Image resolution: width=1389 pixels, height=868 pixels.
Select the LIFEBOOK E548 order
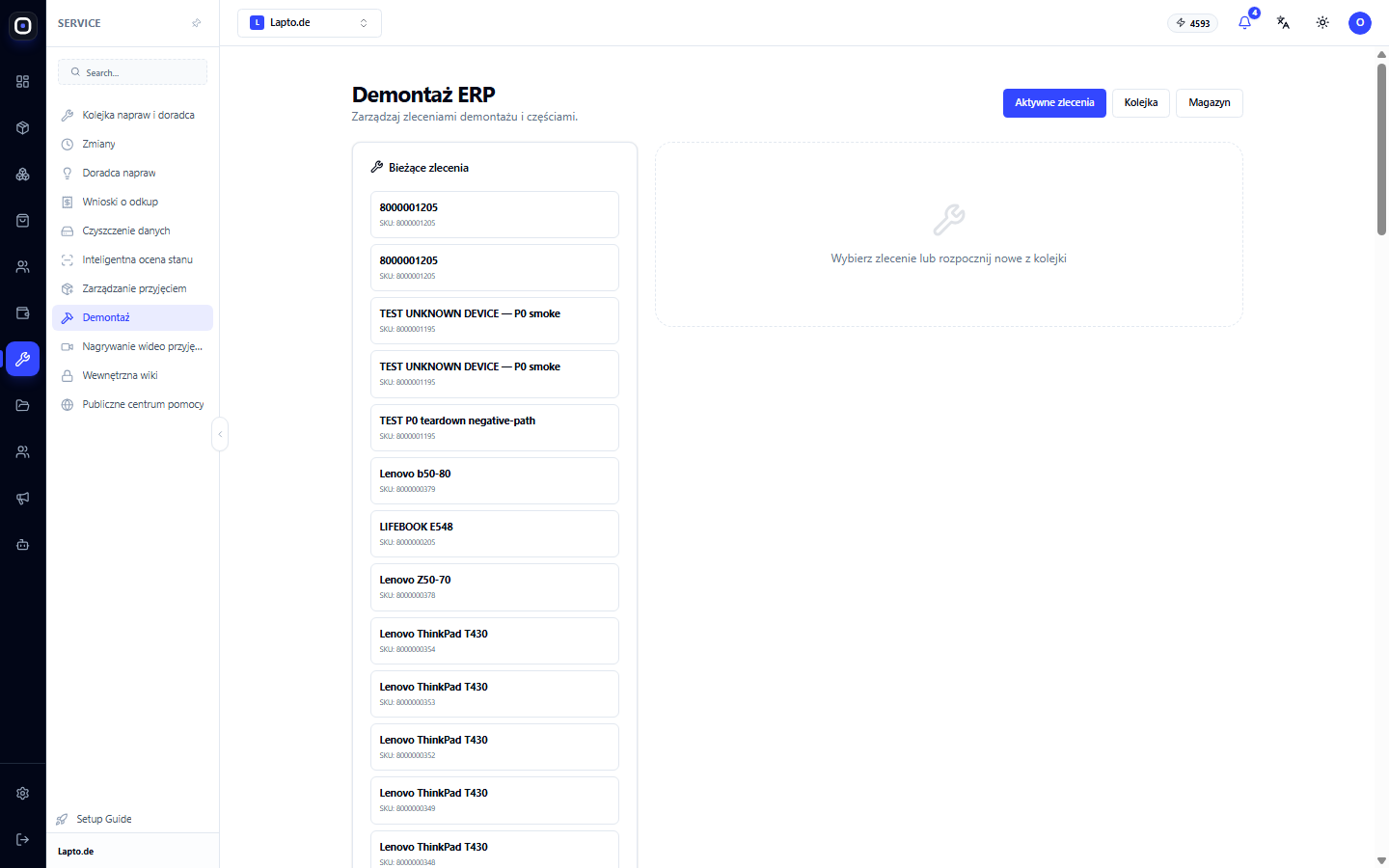[495, 533]
